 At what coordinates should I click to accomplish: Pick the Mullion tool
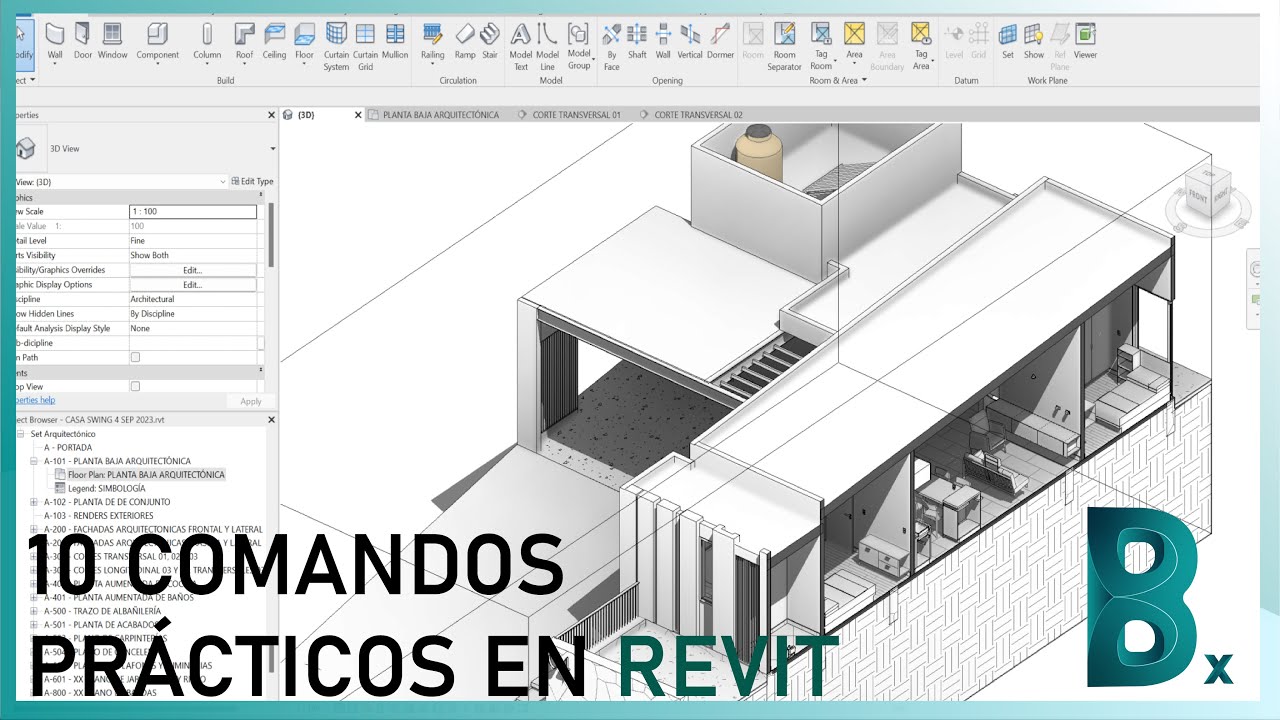point(395,41)
